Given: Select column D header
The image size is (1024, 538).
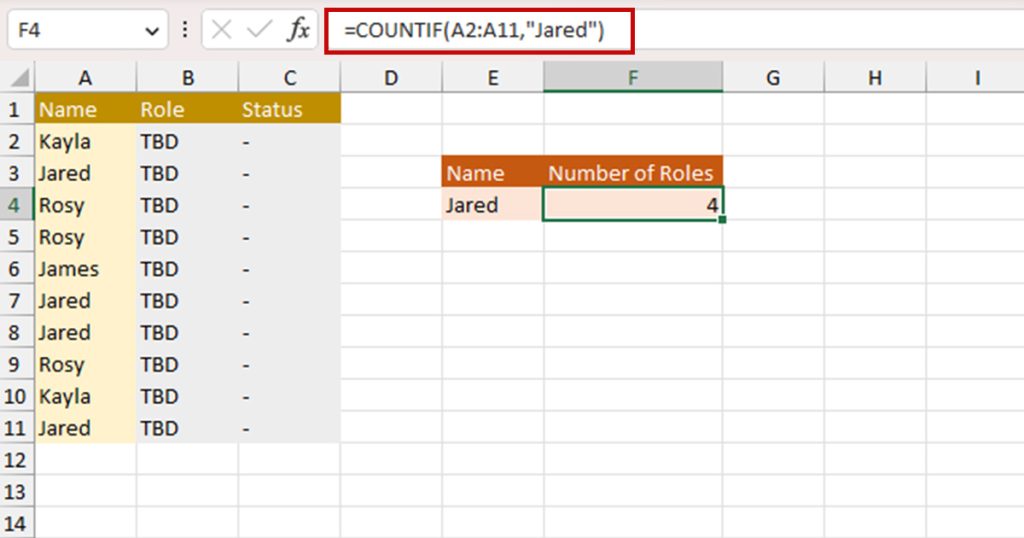Looking at the screenshot, I should (x=391, y=78).
